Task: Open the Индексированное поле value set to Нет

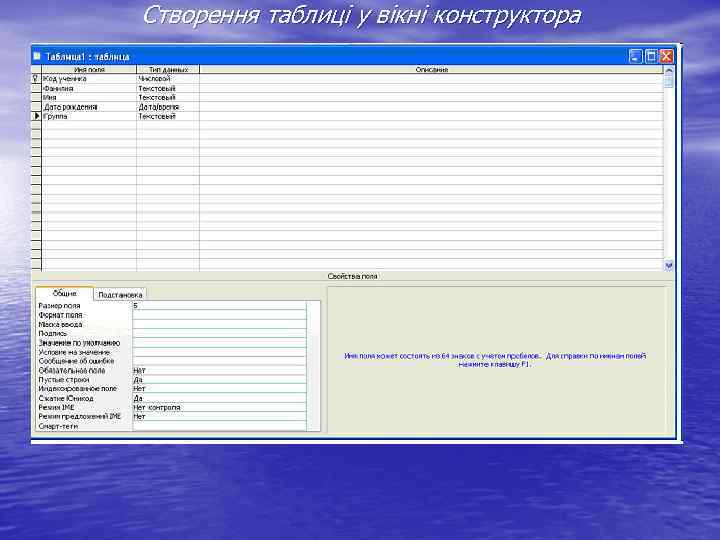Action: [x=219, y=388]
